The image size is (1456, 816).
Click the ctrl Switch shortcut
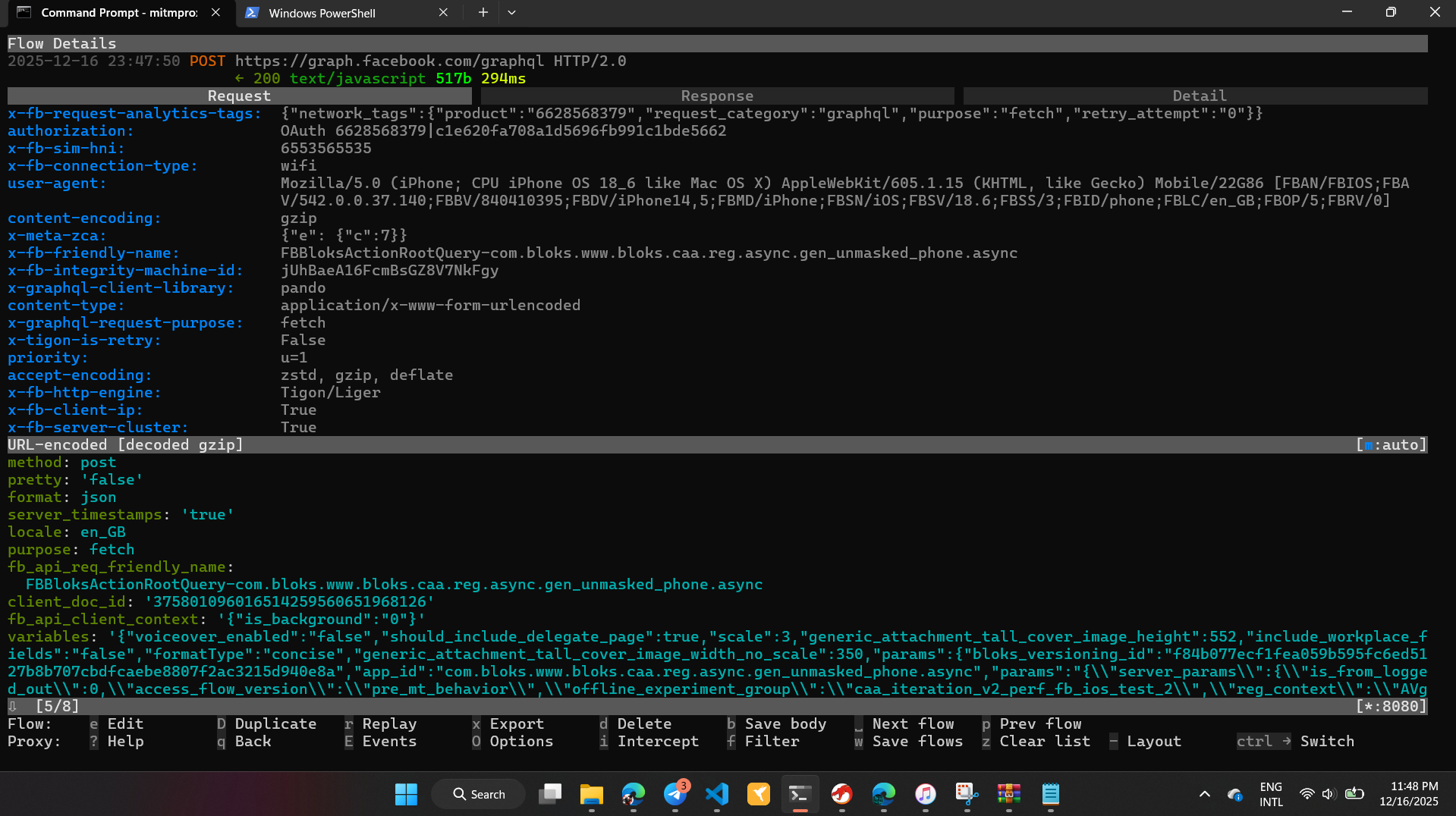point(1296,741)
